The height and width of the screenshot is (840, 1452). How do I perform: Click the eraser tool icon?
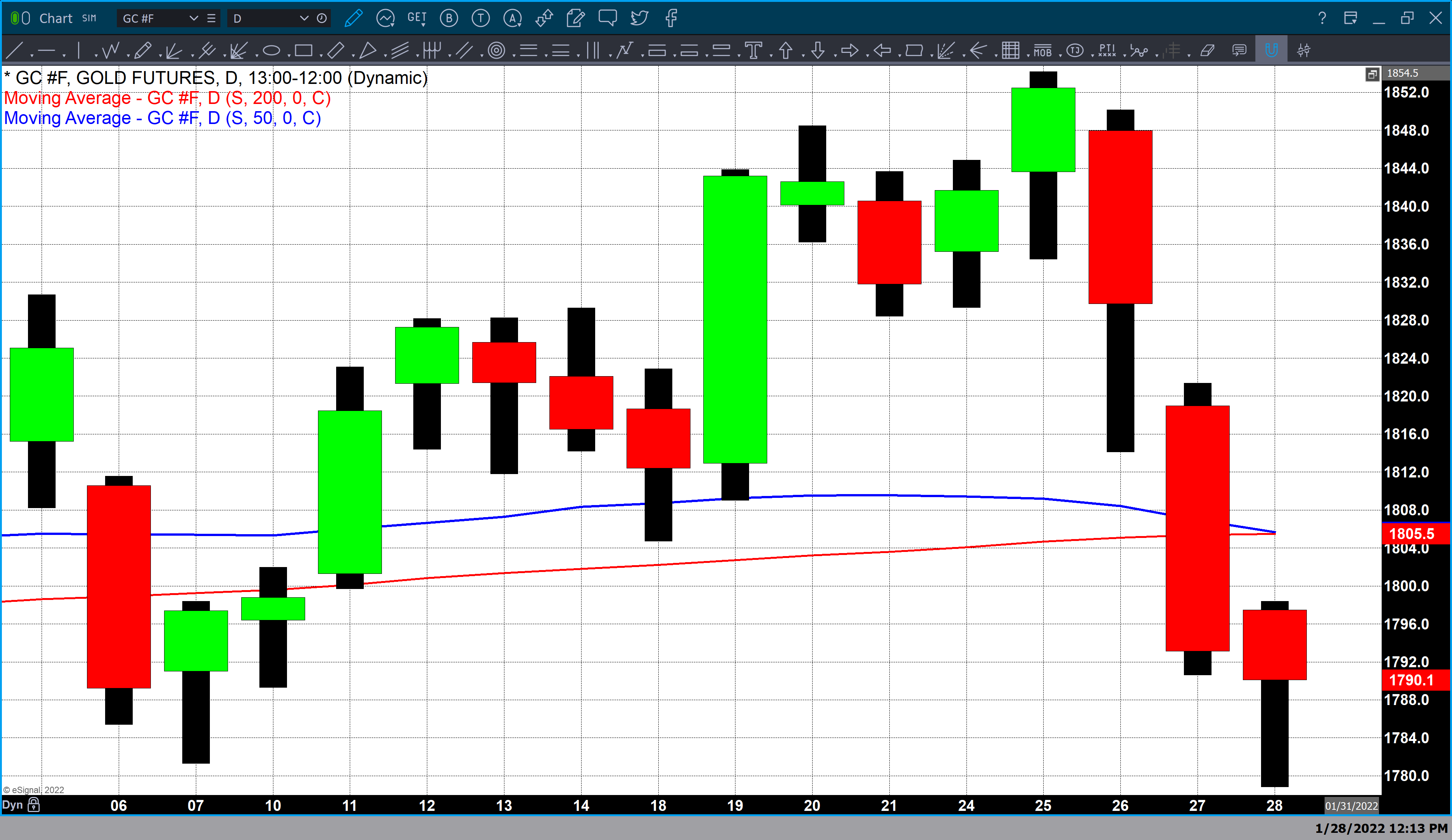pos(1207,51)
